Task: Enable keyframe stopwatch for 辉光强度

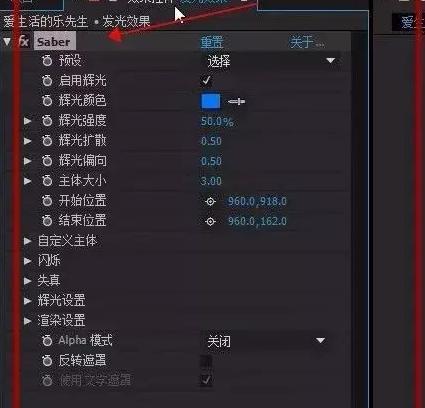Action: 47,120
